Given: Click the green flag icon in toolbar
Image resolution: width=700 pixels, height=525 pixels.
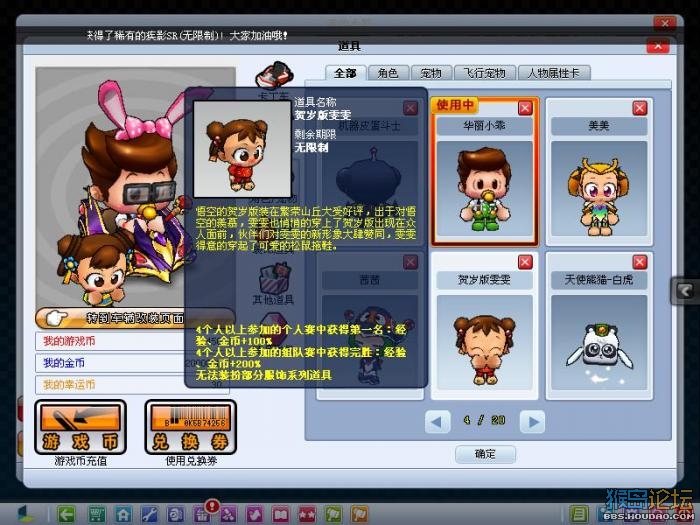Looking at the screenshot, I should (334, 515).
